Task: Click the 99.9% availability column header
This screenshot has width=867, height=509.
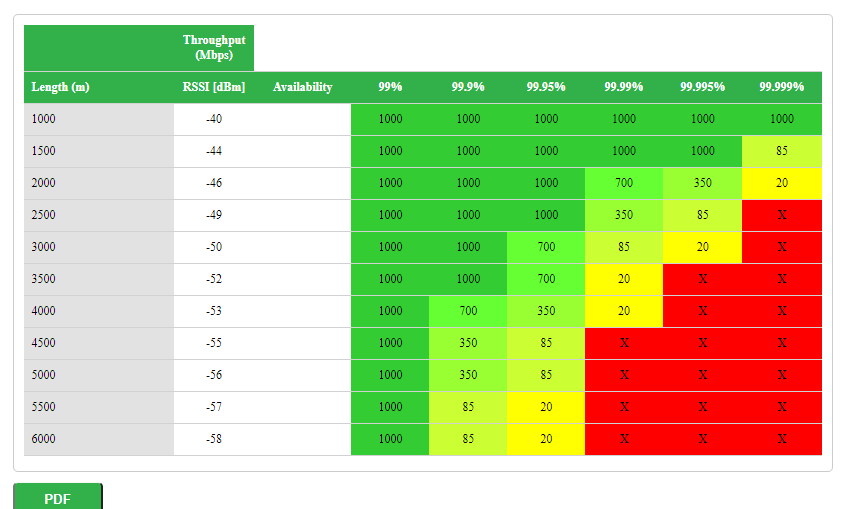Action: point(468,87)
